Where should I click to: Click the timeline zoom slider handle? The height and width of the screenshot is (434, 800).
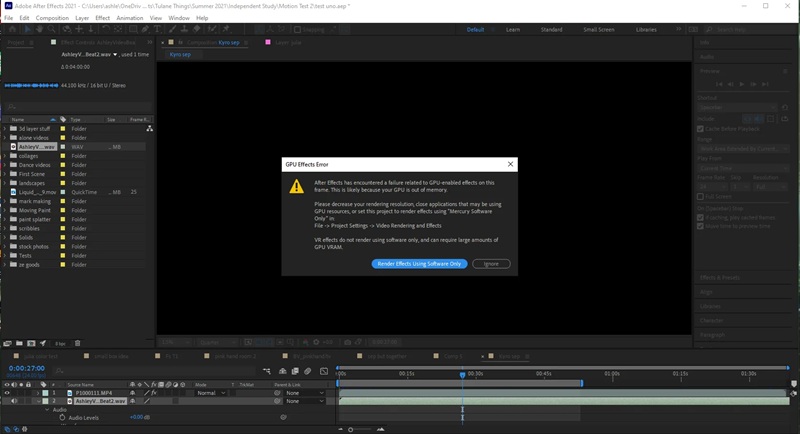[x=351, y=429]
